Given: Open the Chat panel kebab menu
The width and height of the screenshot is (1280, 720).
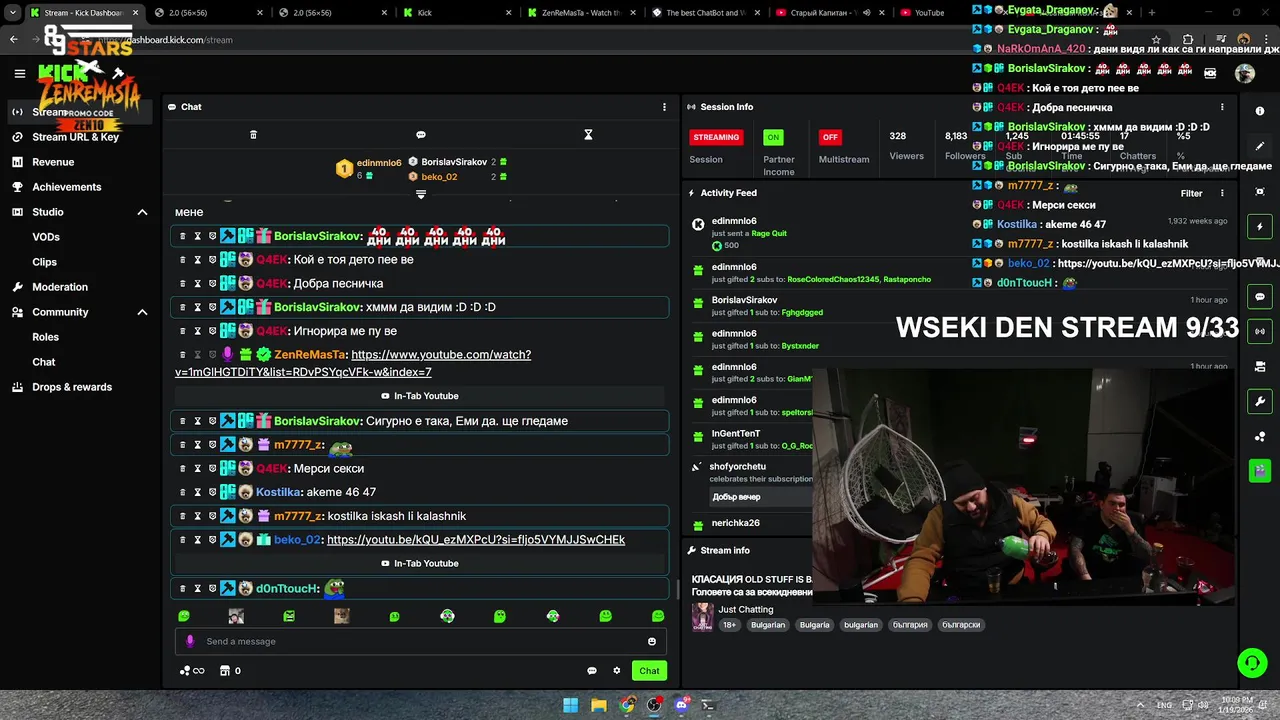Looking at the screenshot, I should pos(664,107).
